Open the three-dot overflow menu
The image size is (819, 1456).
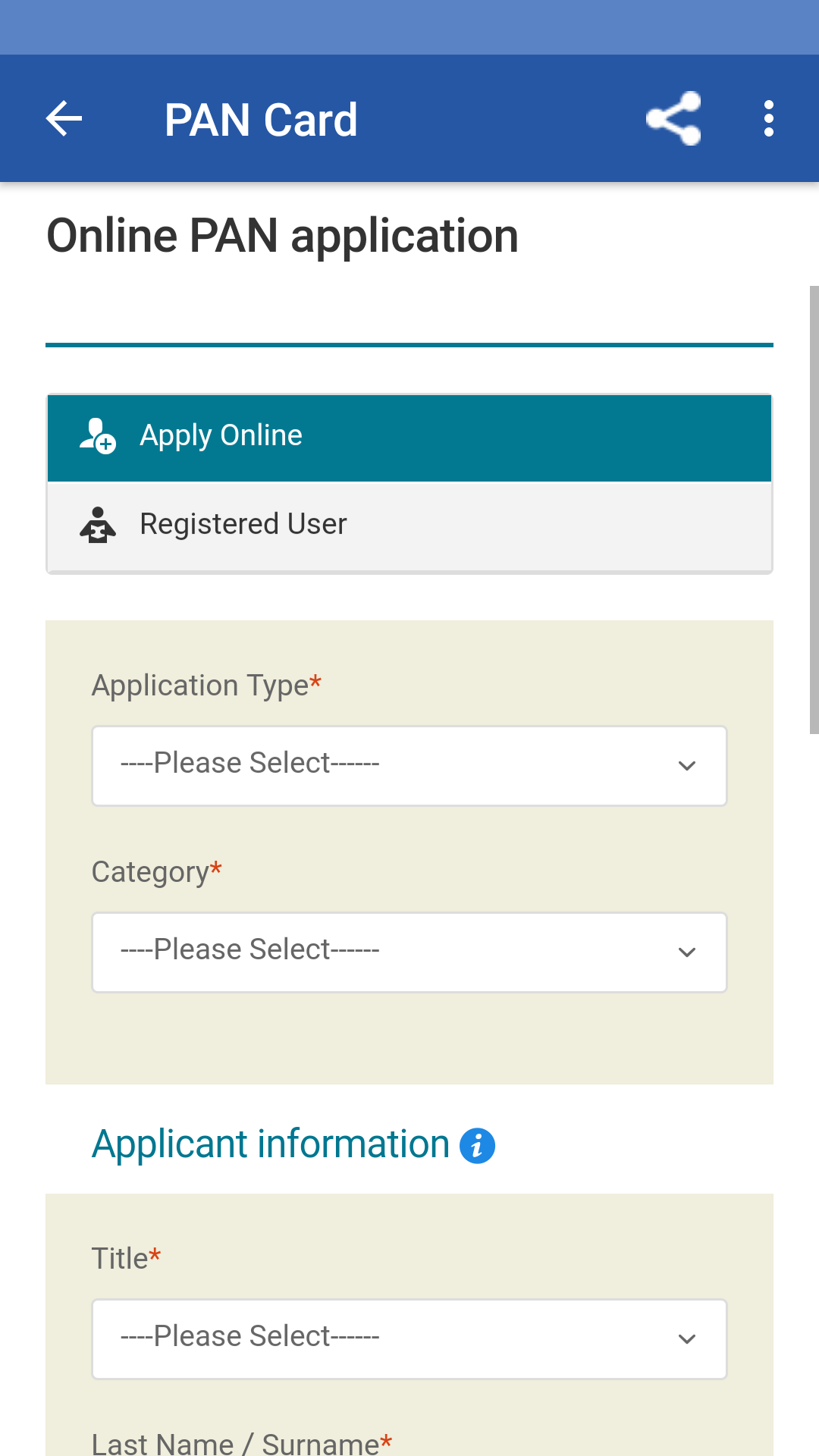(768, 119)
